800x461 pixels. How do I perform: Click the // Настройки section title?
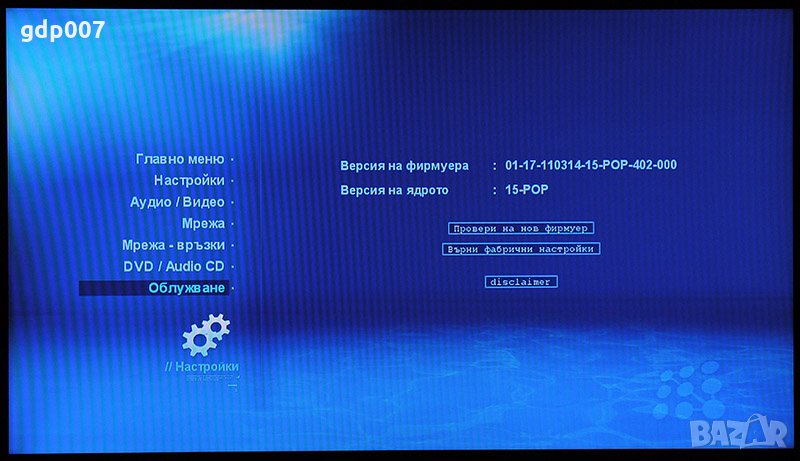tap(202, 367)
